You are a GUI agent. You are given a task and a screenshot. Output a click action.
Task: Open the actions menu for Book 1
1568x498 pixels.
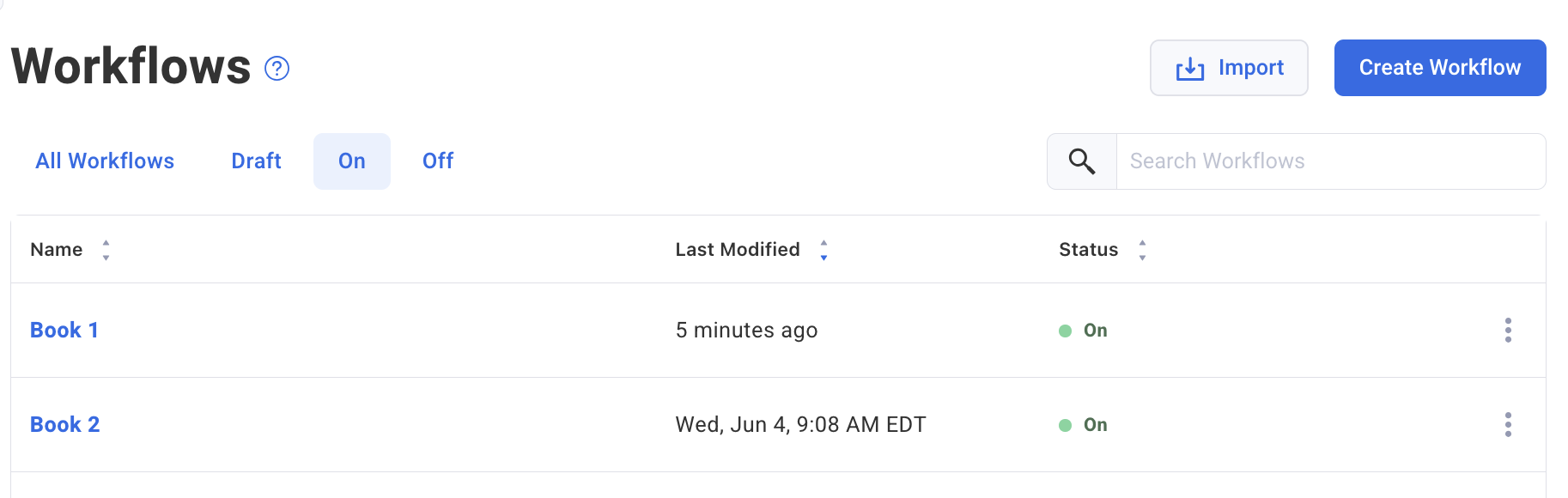click(x=1508, y=331)
